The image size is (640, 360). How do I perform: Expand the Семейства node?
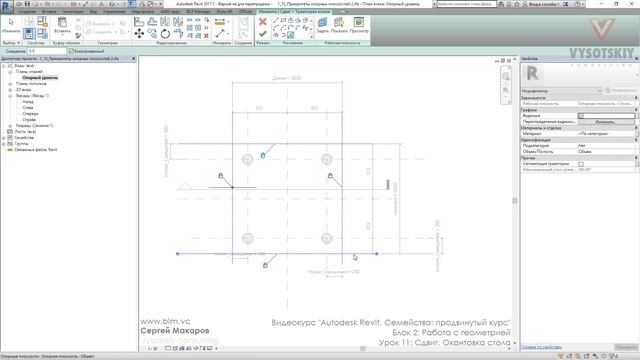[4, 138]
